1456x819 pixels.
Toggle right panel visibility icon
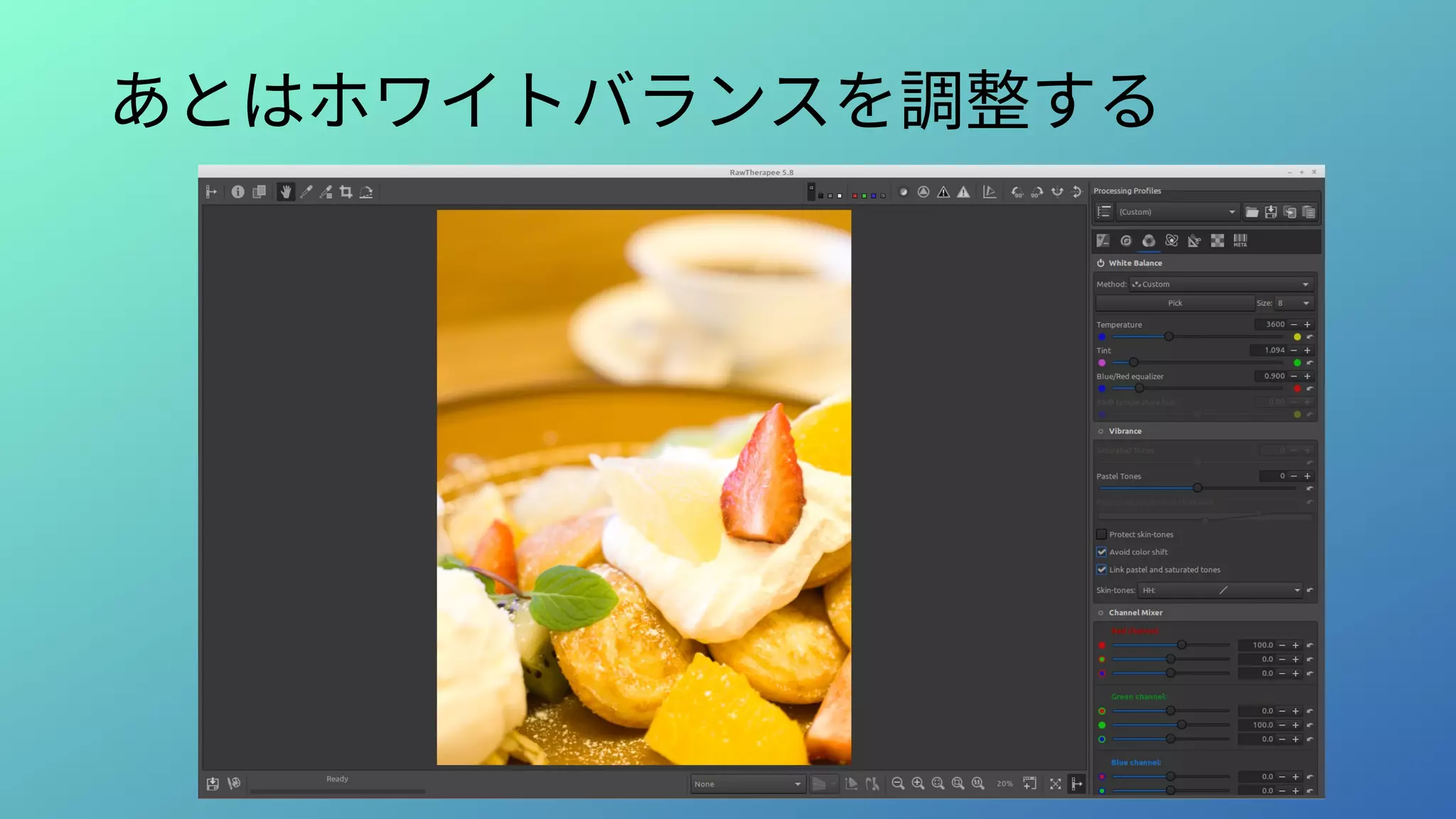pos(1077,783)
